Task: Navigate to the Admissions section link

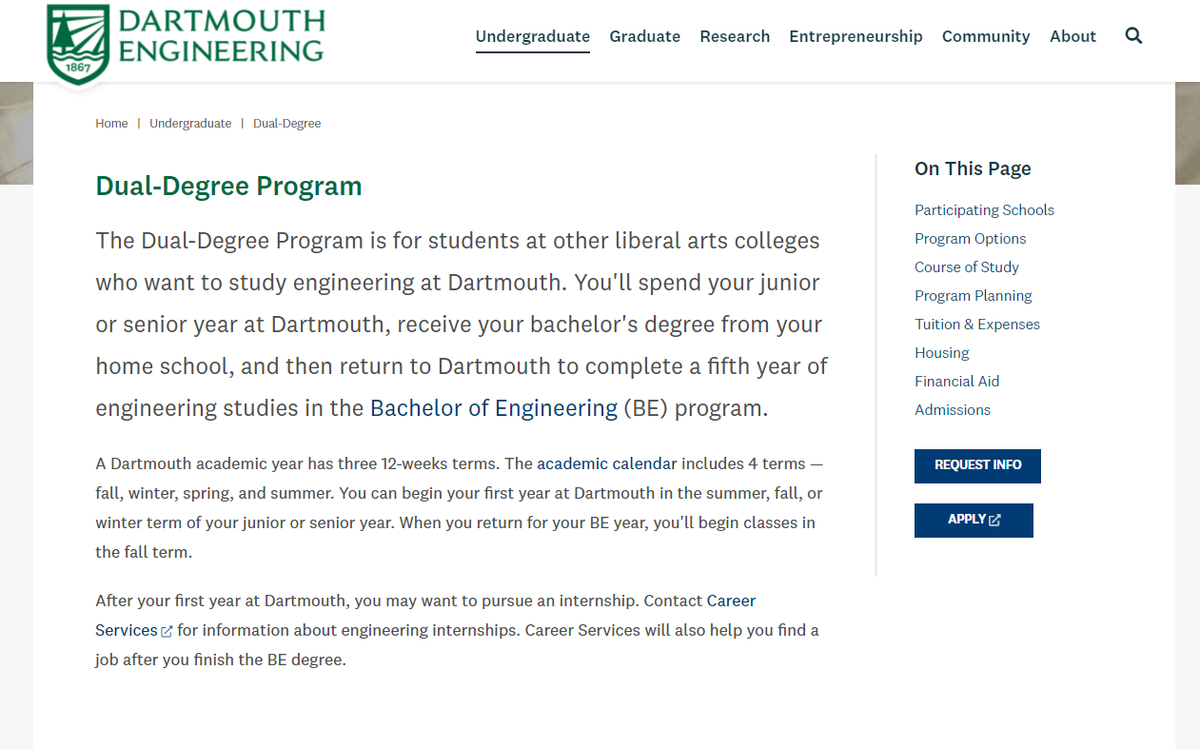Action: (x=952, y=410)
